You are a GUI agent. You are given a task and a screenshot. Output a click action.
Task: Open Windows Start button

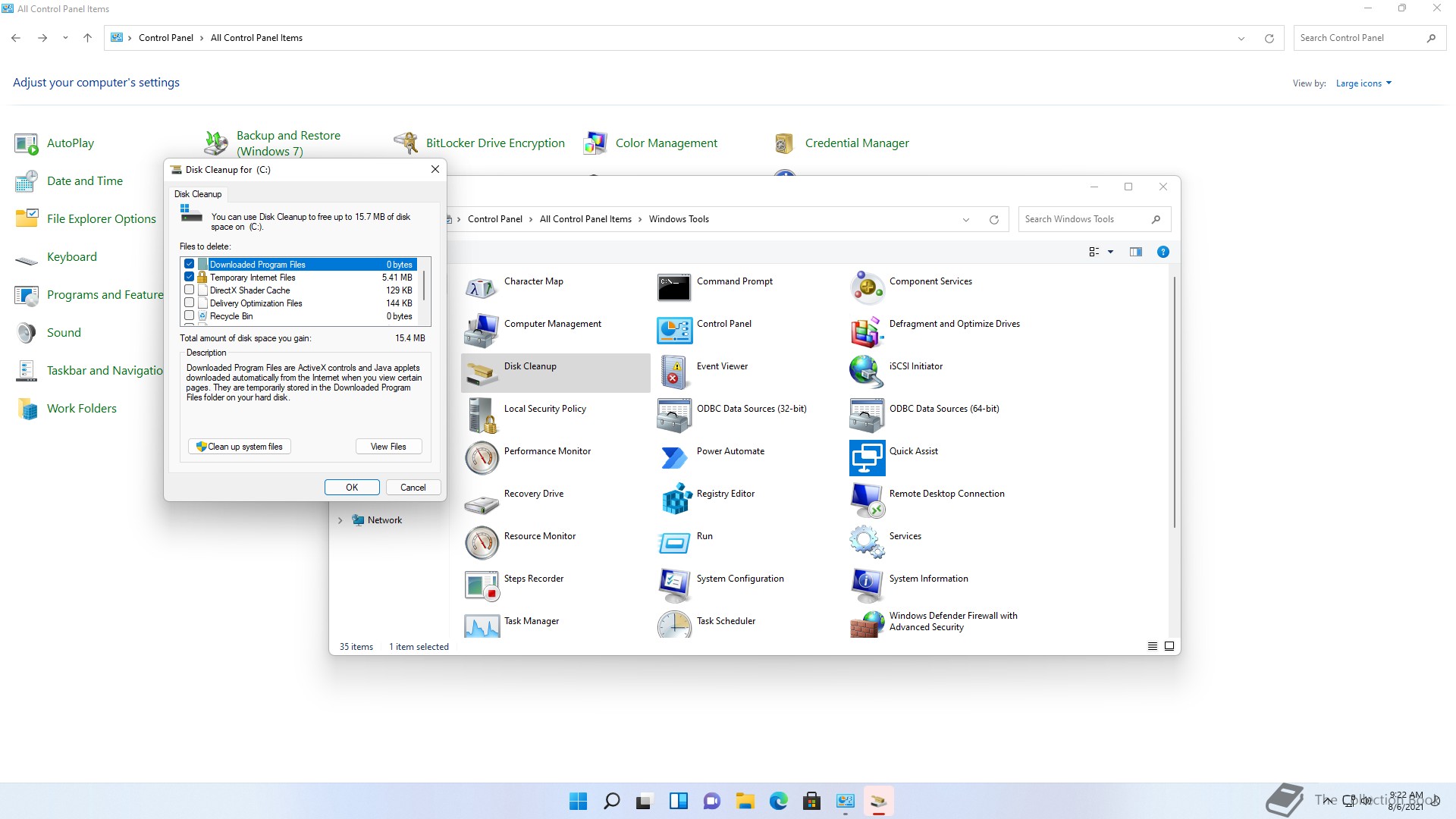click(x=578, y=801)
